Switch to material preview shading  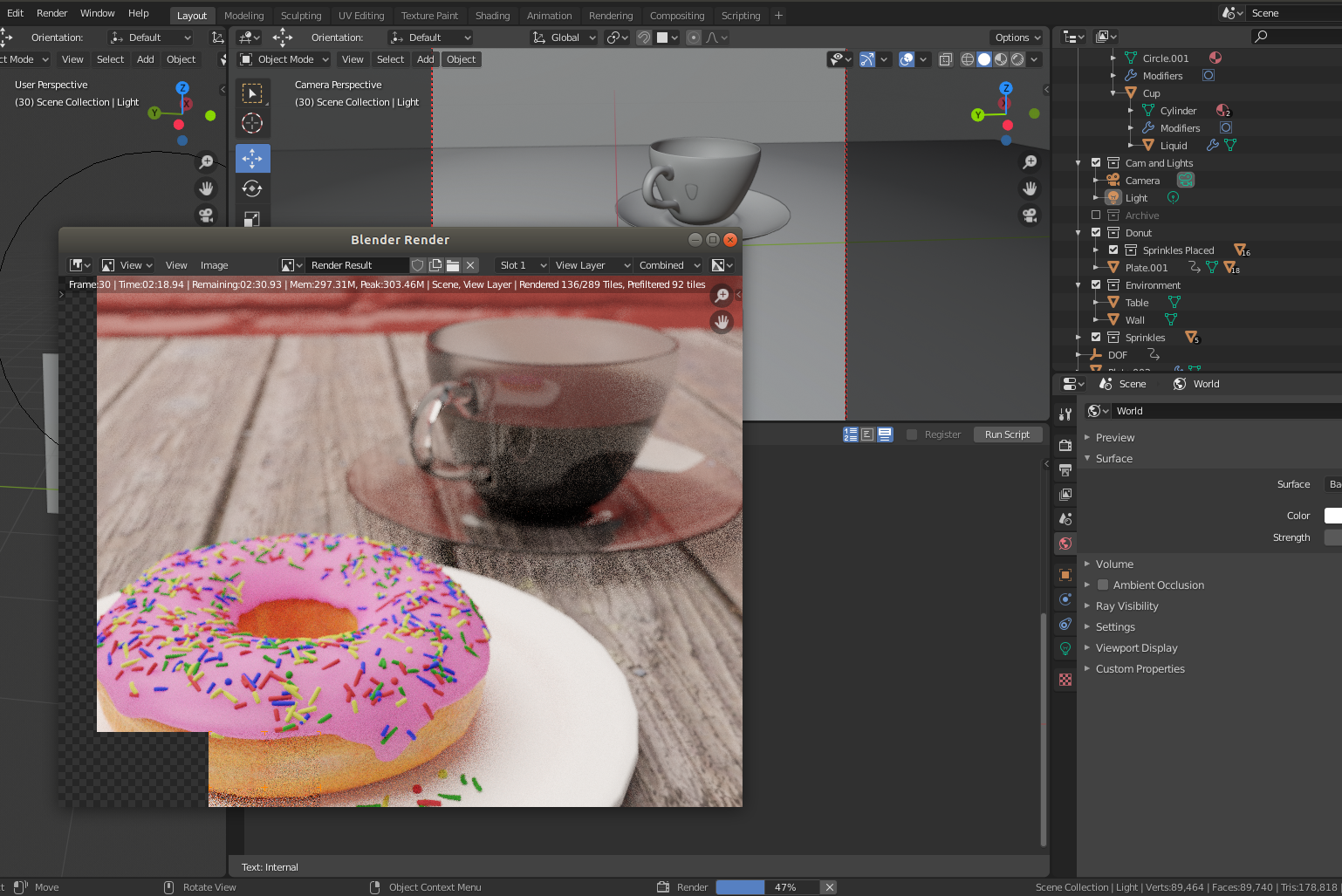coord(1001,59)
